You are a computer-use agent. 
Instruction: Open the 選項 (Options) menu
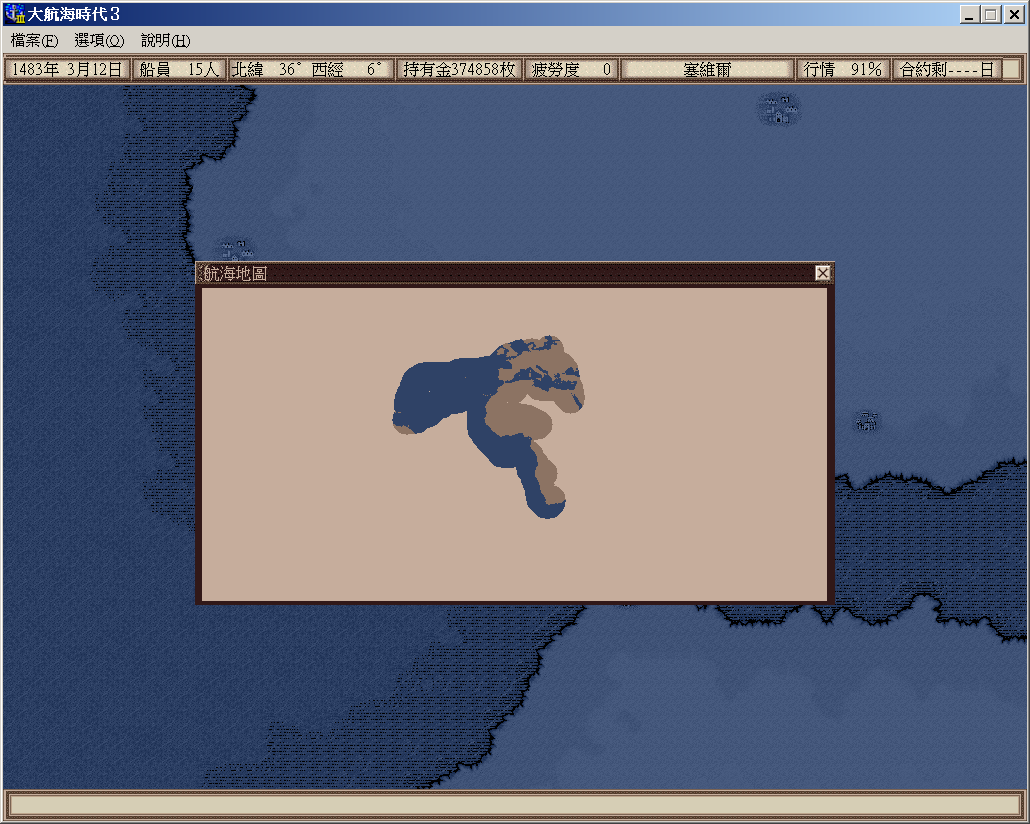[99, 41]
